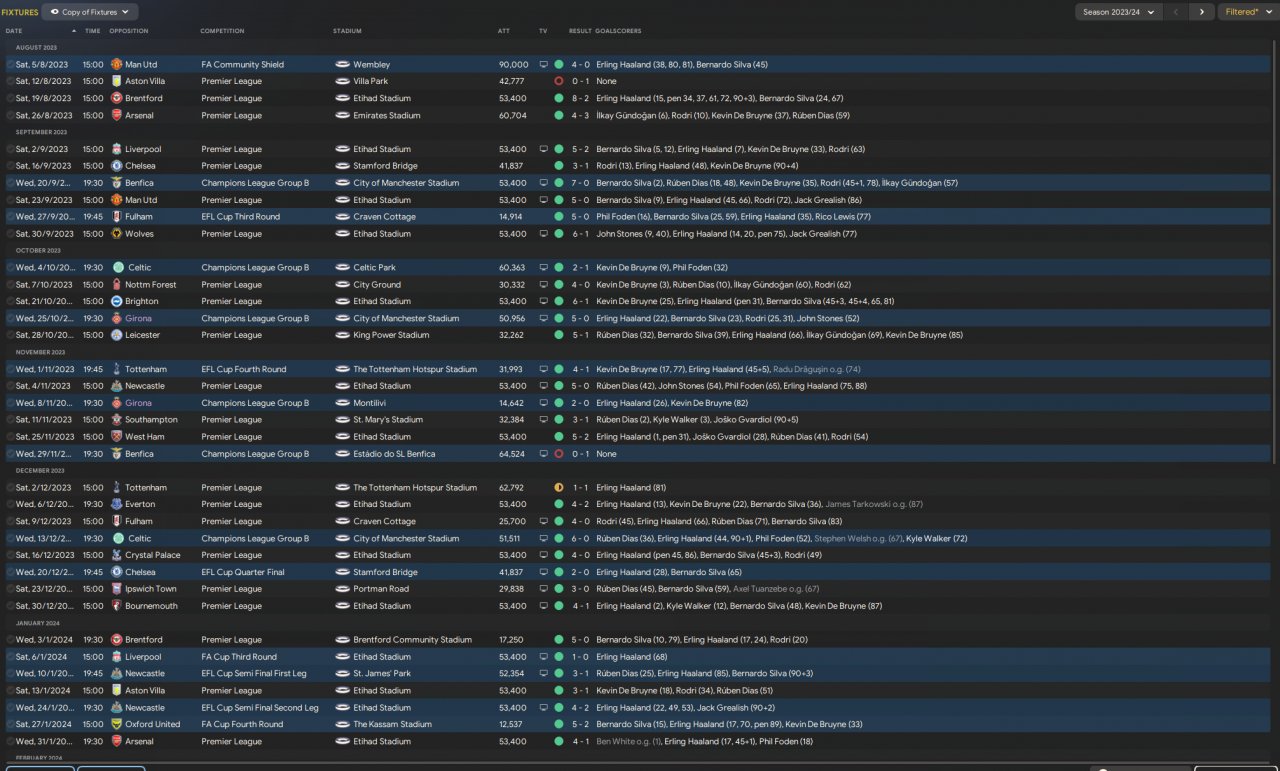The height and width of the screenshot is (771, 1280).
Task: Sort by the Time column header
Action: coord(93,31)
